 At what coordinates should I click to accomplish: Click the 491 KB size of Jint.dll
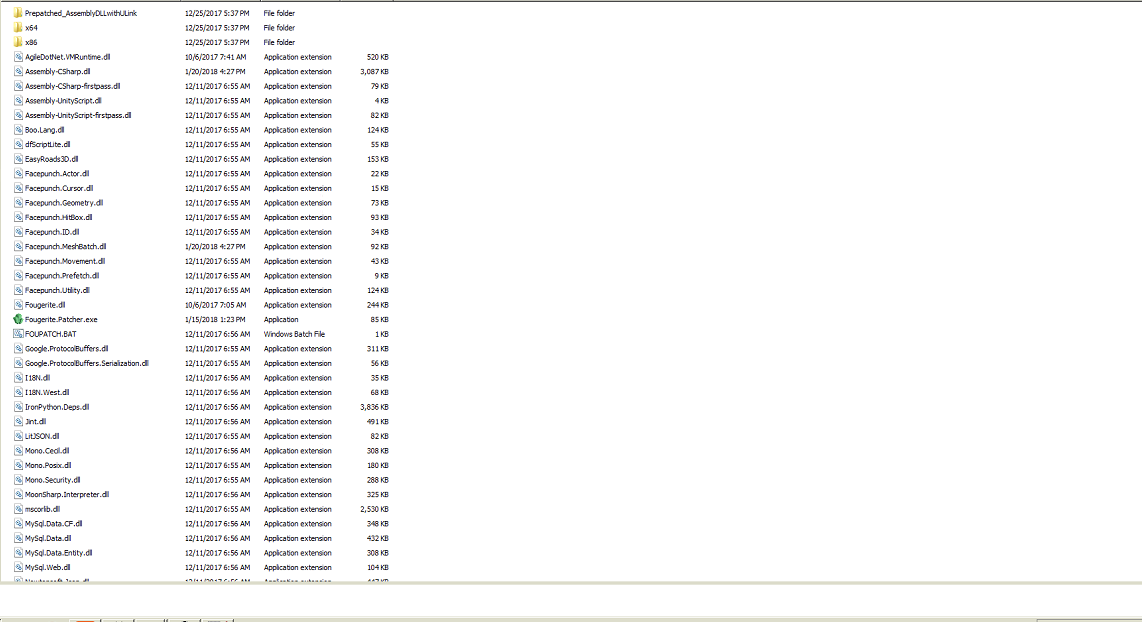tap(378, 422)
